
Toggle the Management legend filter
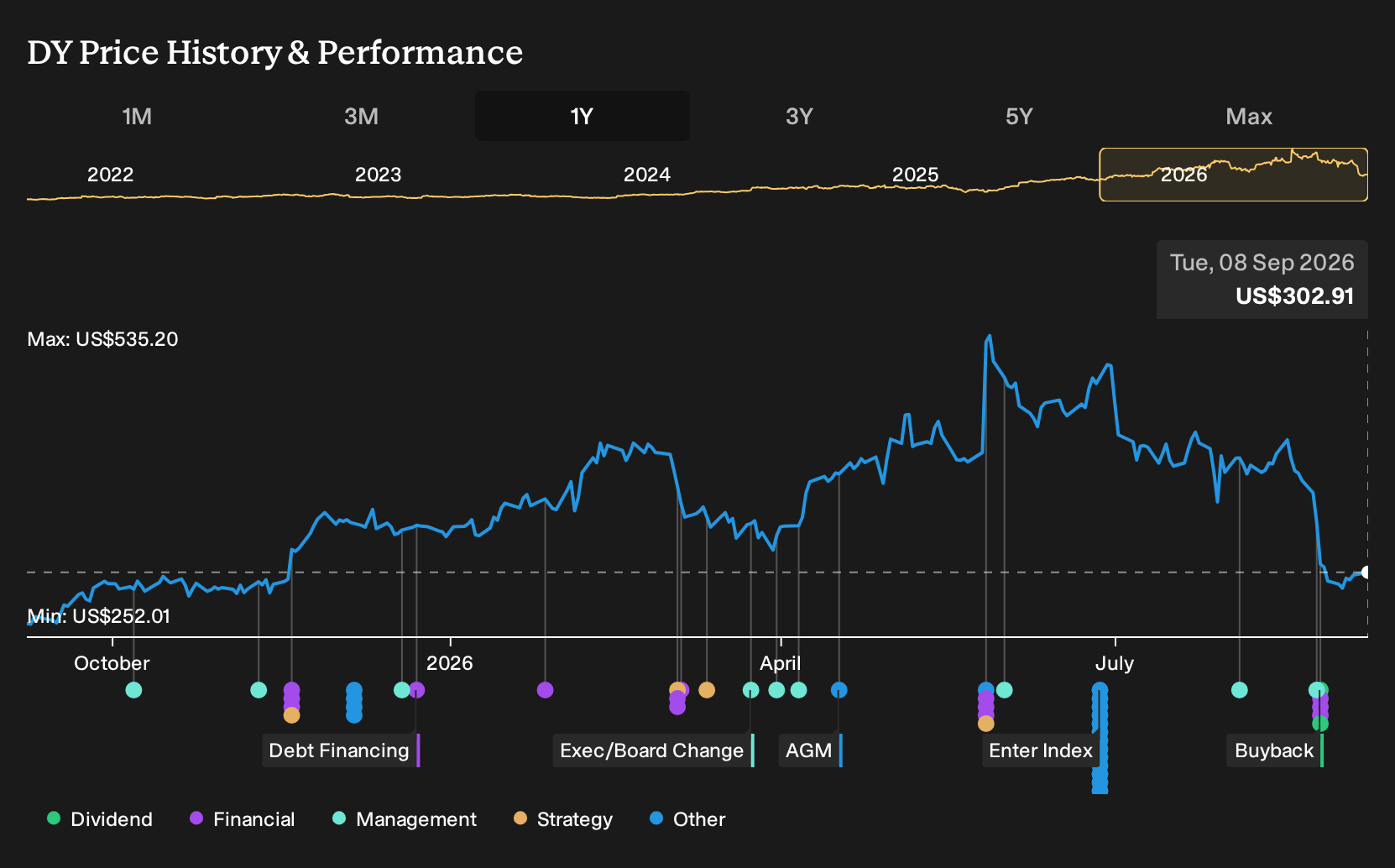click(405, 819)
